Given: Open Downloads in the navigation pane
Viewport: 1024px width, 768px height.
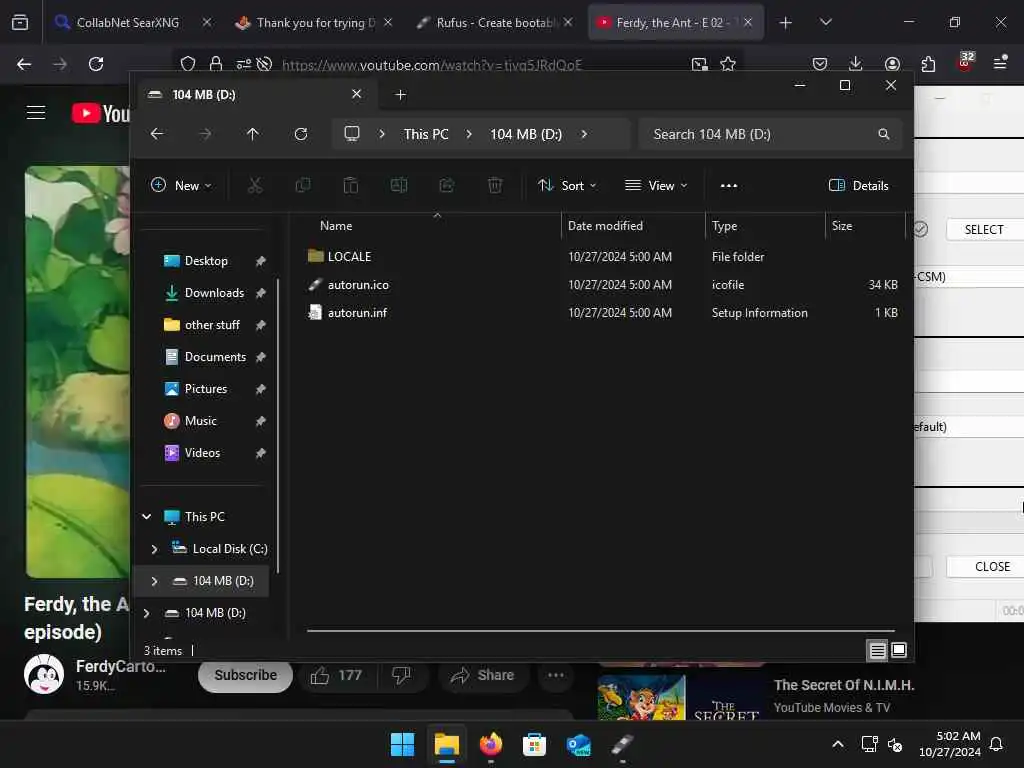Looking at the screenshot, I should tap(214, 293).
